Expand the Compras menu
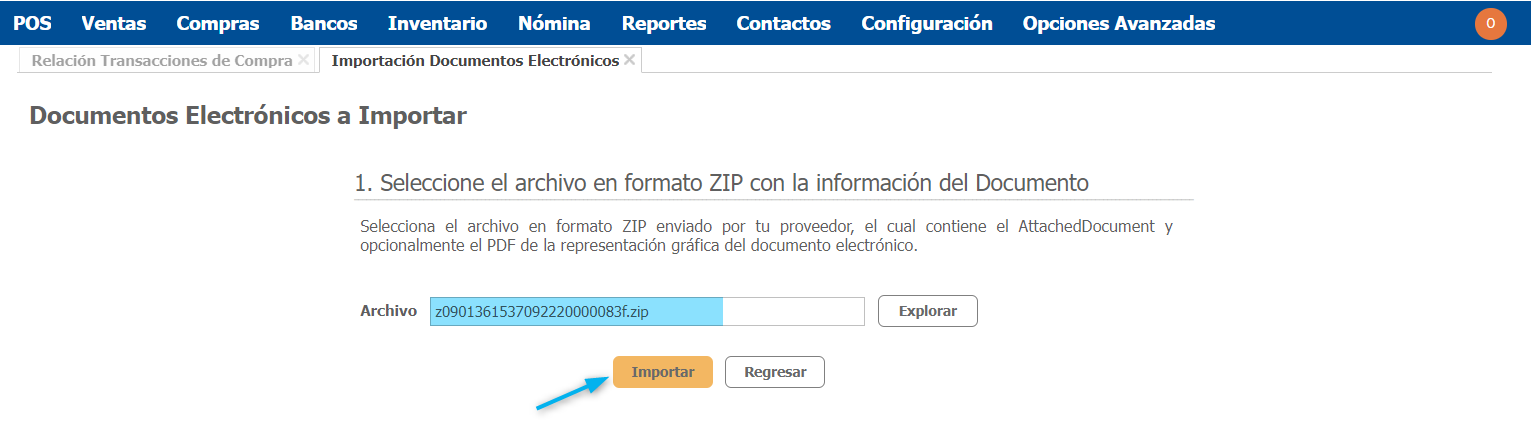Image resolution: width=1531 pixels, height=436 pixels. (x=217, y=23)
